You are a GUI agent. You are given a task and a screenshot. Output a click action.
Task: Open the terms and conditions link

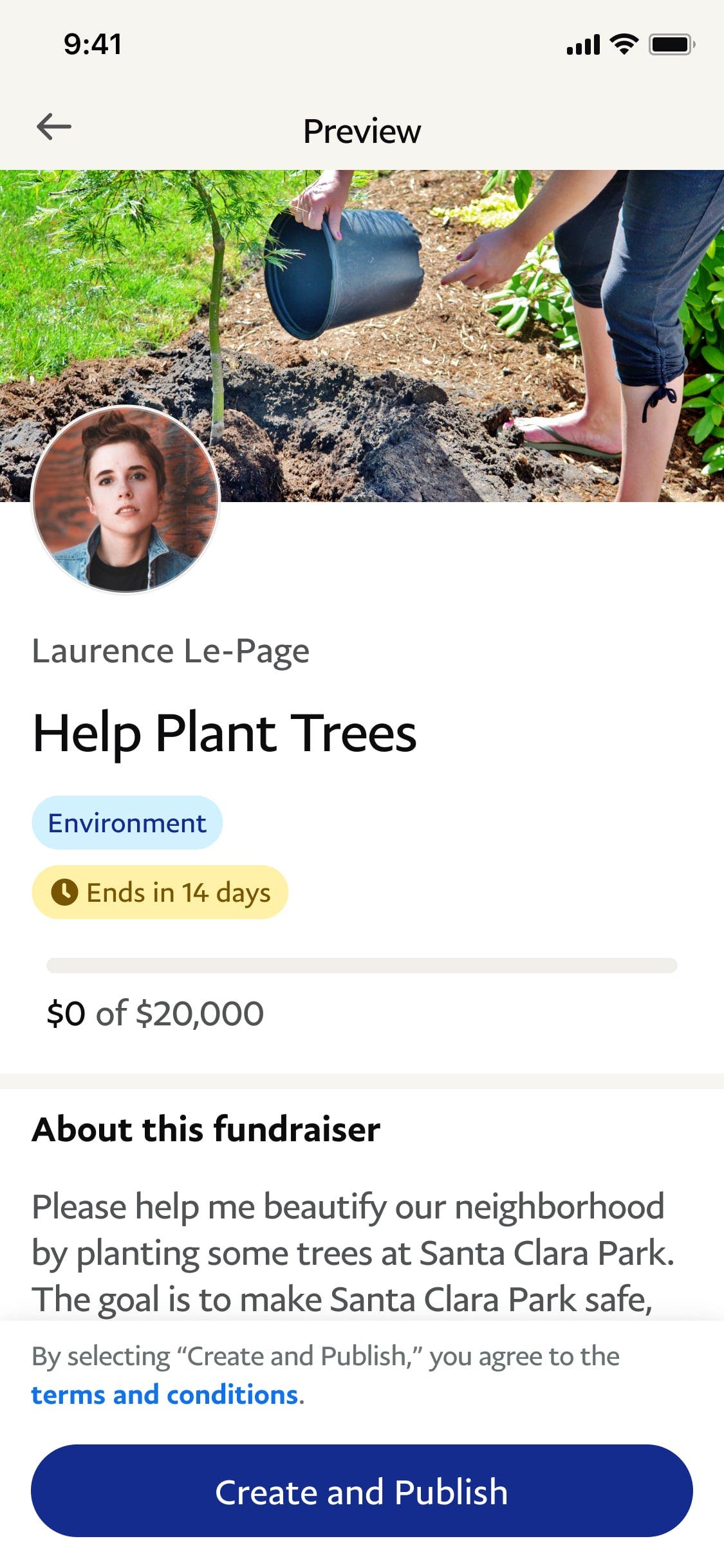[164, 1395]
